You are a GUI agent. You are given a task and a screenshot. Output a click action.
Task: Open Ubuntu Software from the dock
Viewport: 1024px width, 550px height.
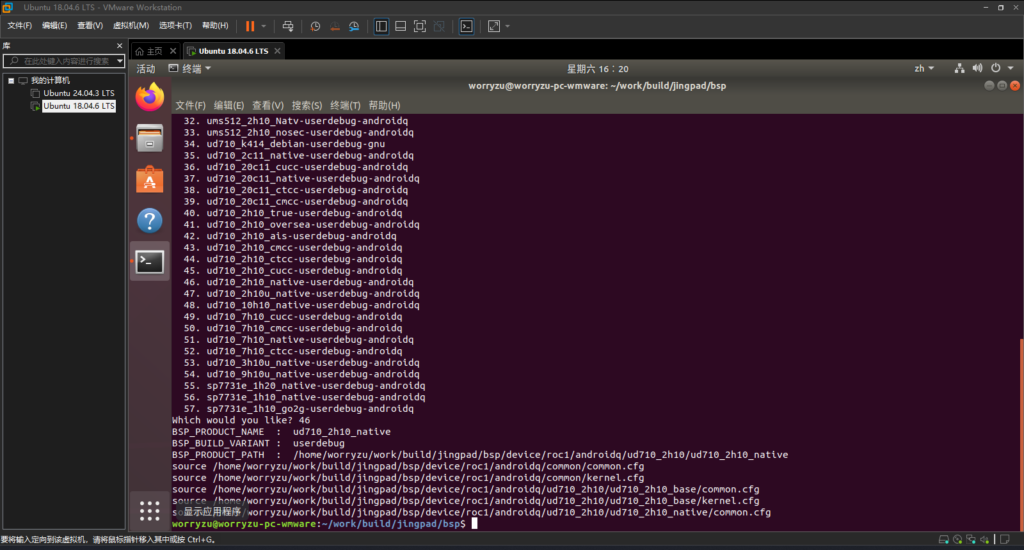click(x=149, y=179)
